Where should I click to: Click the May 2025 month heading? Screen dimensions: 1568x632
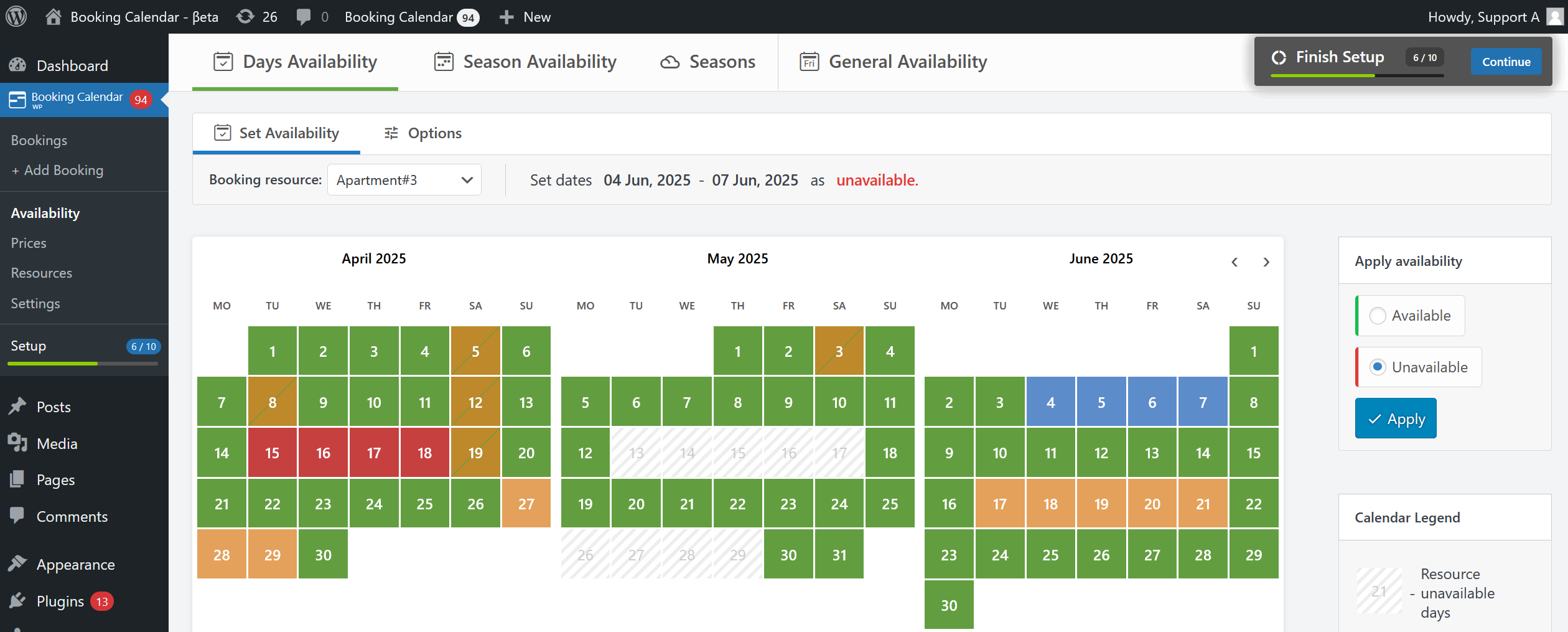point(737,258)
